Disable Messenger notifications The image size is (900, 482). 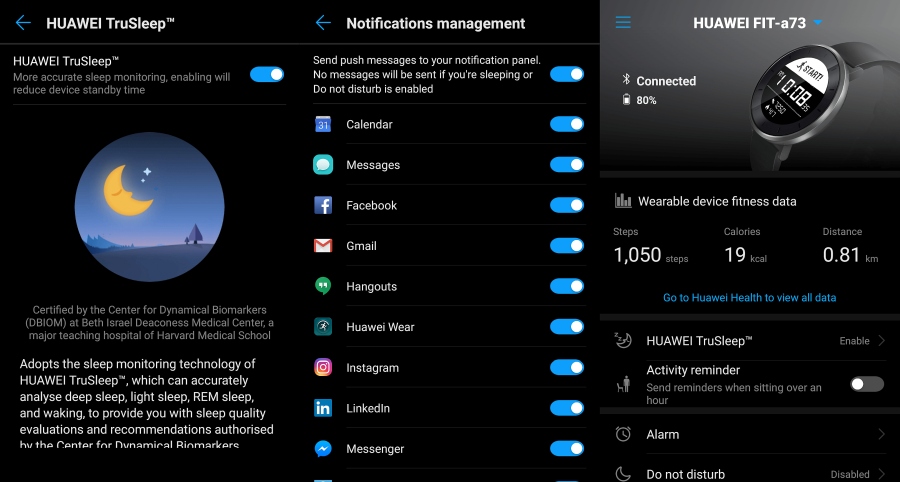567,449
